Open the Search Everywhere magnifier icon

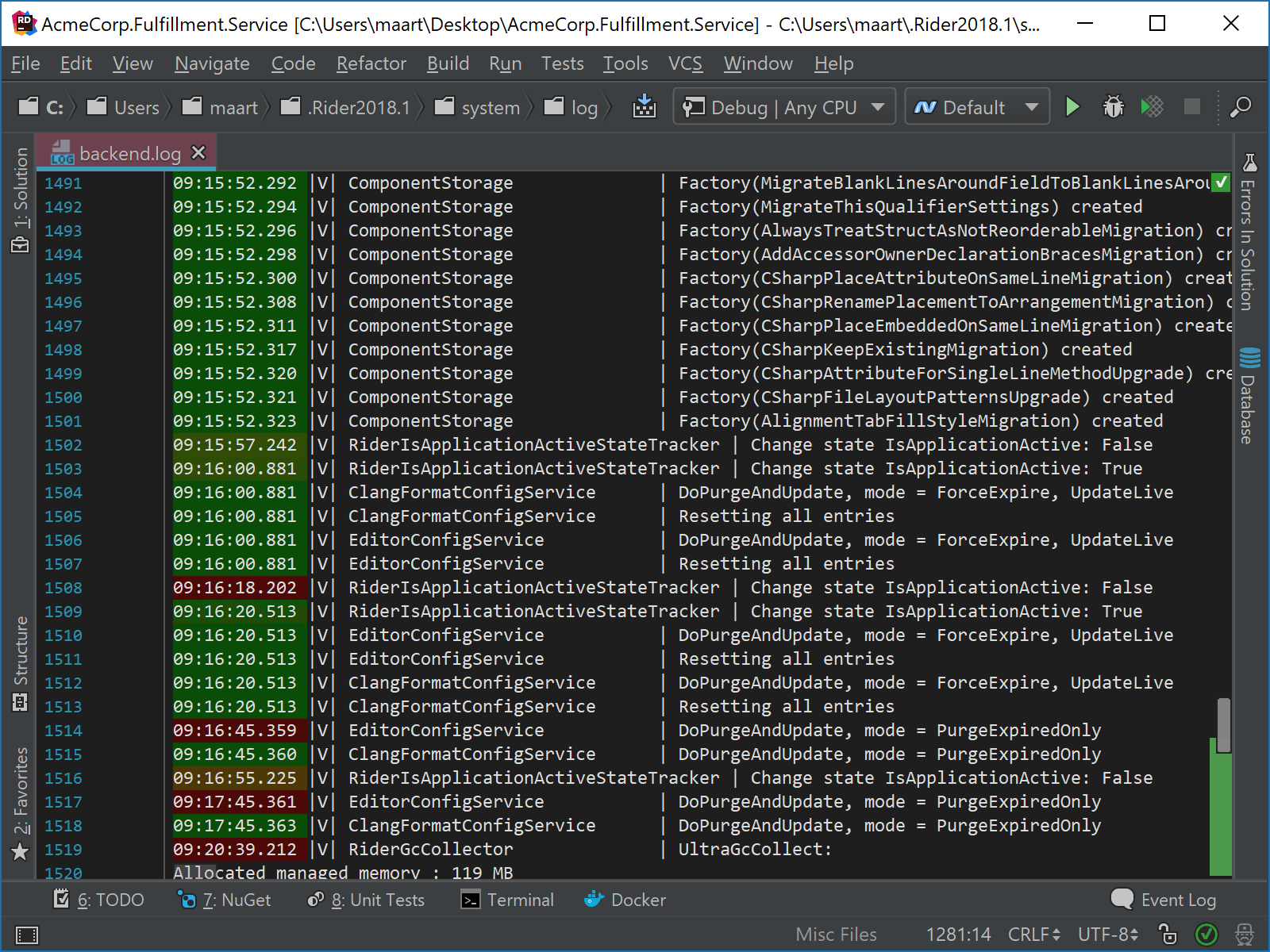click(x=1239, y=106)
